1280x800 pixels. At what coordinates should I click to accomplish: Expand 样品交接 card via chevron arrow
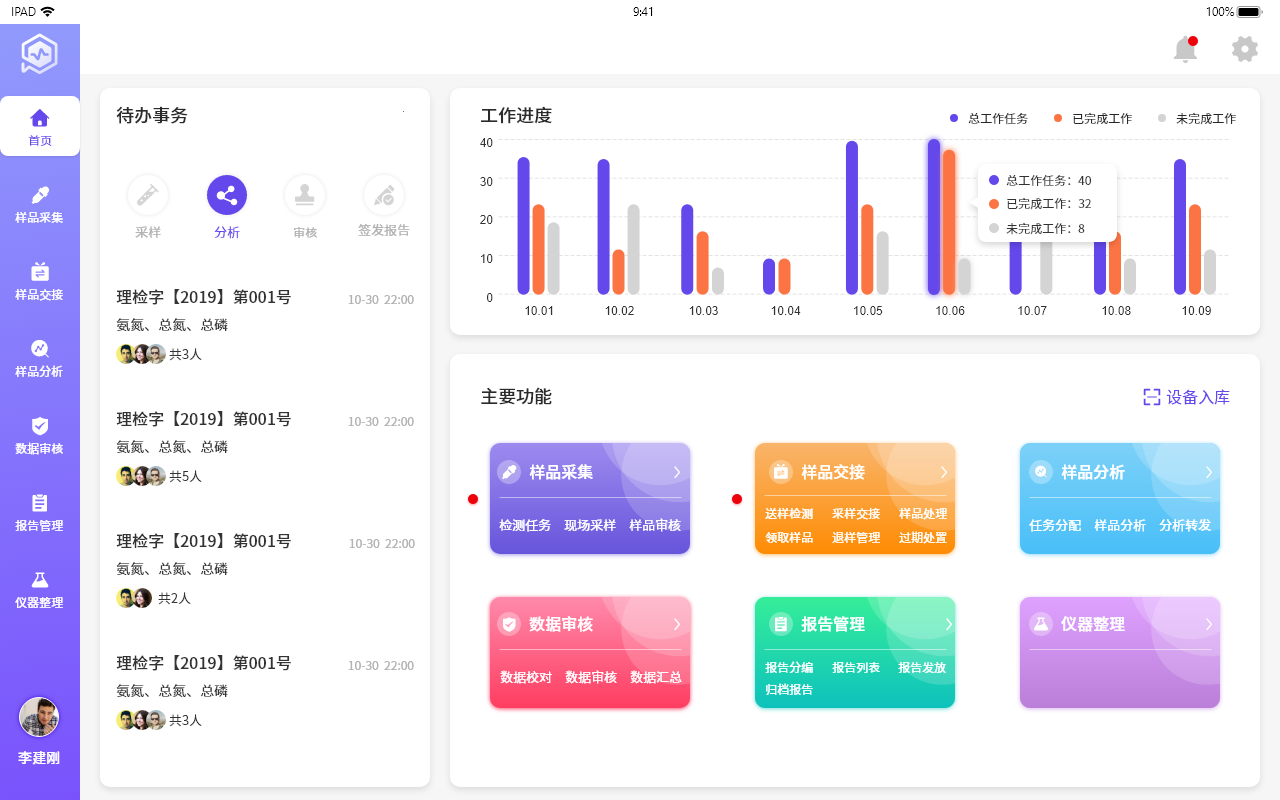943,472
